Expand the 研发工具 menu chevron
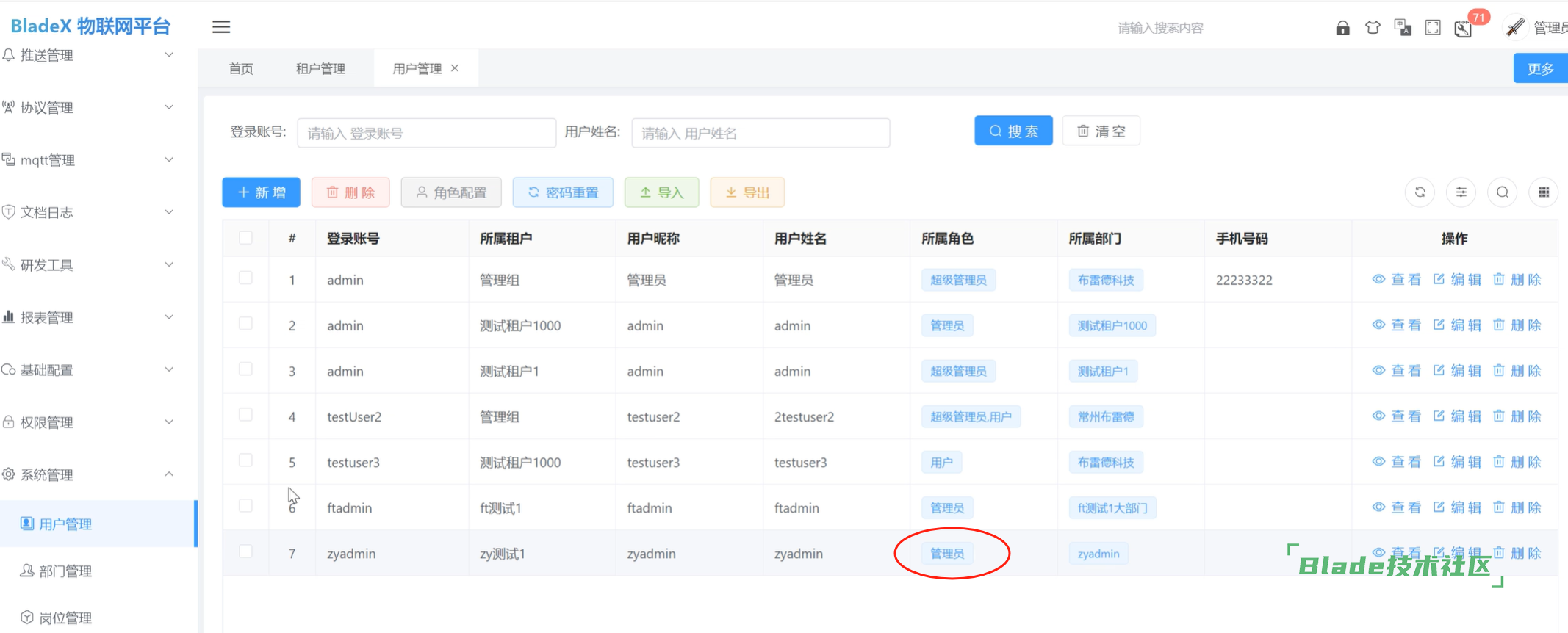Image resolution: width=1568 pixels, height=633 pixels. (169, 264)
